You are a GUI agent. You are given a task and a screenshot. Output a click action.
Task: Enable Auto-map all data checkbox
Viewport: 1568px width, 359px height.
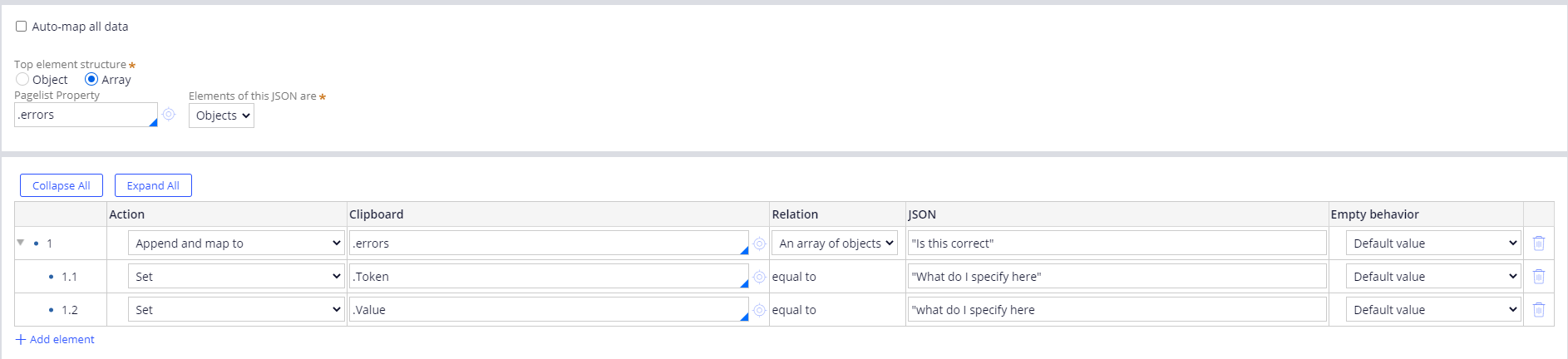pyautogui.click(x=22, y=27)
